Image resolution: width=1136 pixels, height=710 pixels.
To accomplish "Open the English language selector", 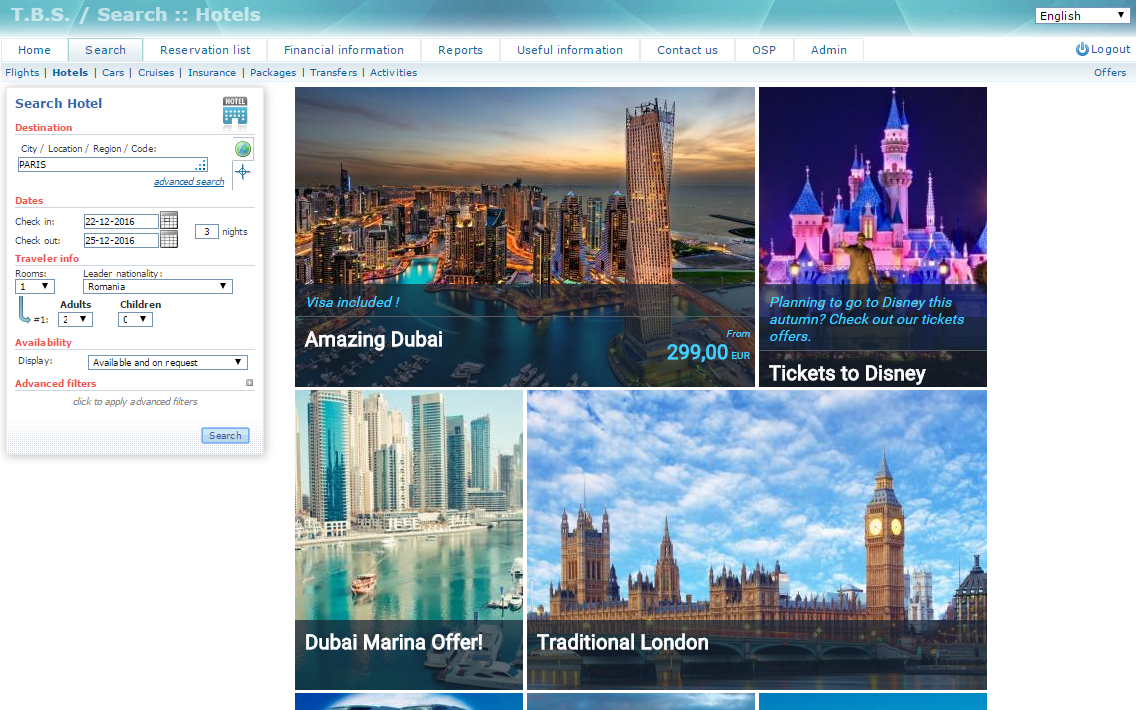I will coord(1082,16).
